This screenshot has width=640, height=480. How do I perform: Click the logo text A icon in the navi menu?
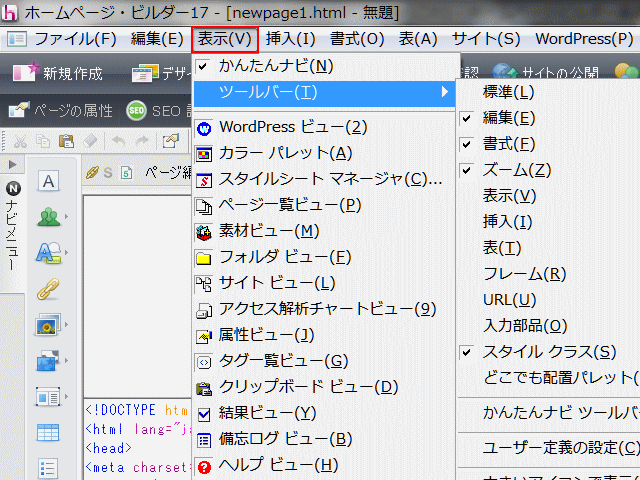tap(48, 253)
